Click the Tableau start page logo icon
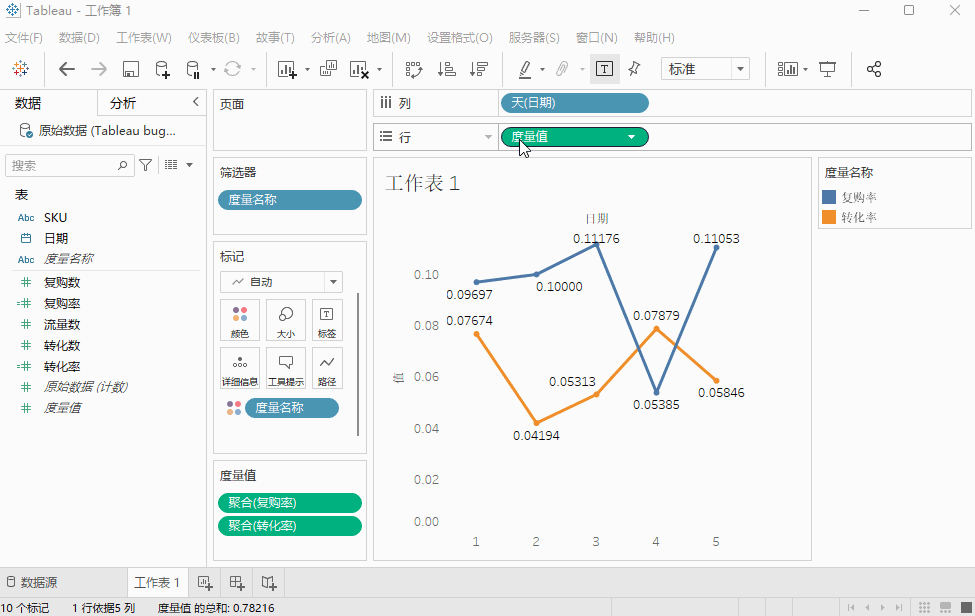Screen dimensions: 975x616 [21, 68]
